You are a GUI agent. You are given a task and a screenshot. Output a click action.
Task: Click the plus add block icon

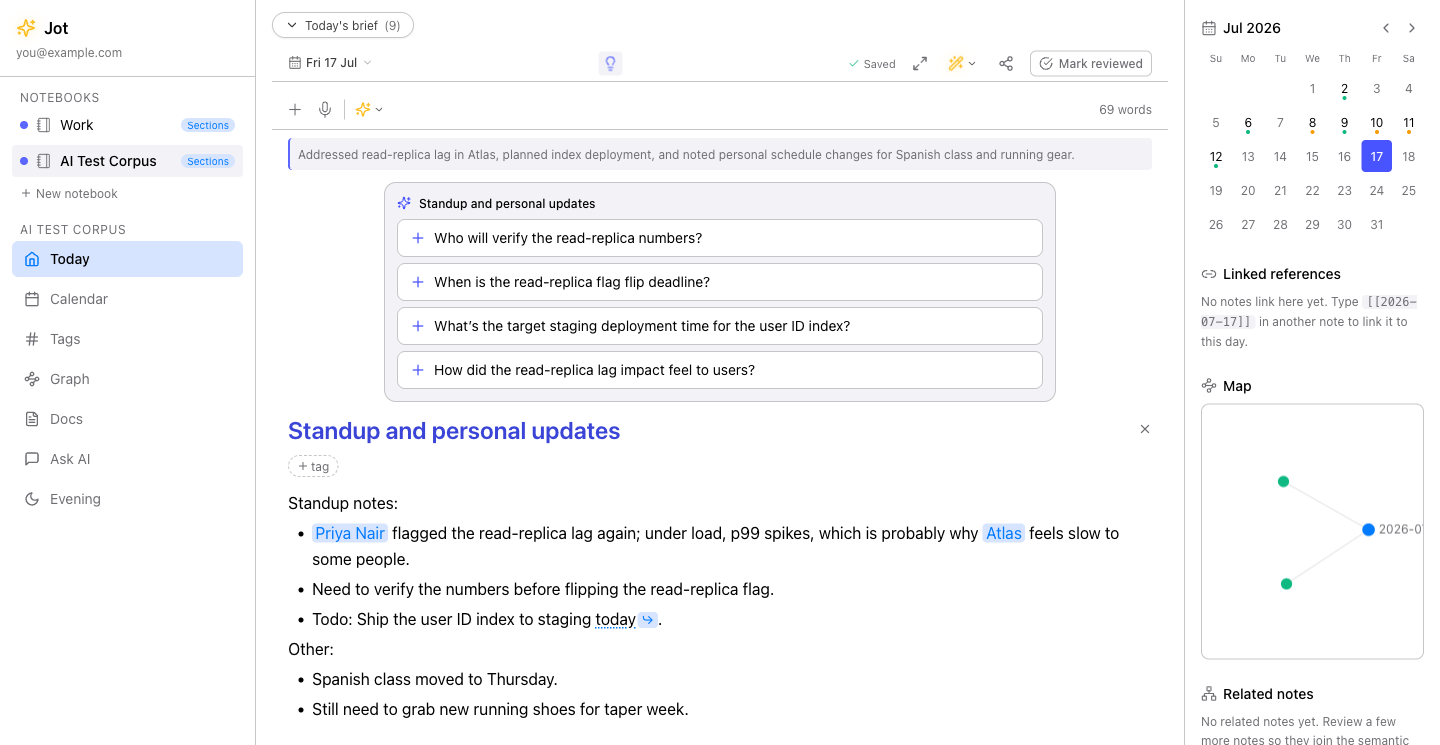click(295, 109)
